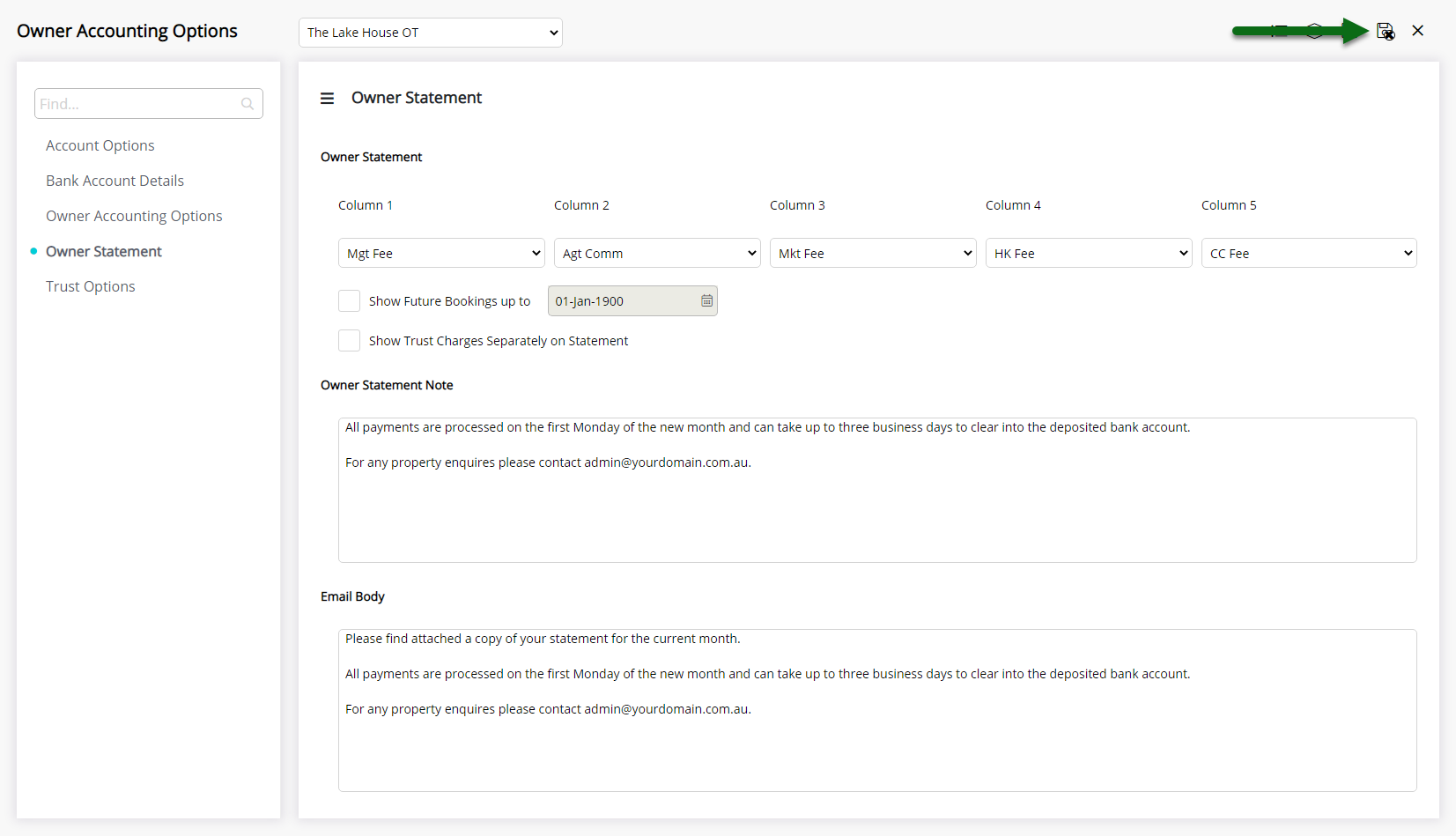Open Column 1 Mgt Fee dropdown
This screenshot has height=836, width=1456.
click(x=441, y=253)
